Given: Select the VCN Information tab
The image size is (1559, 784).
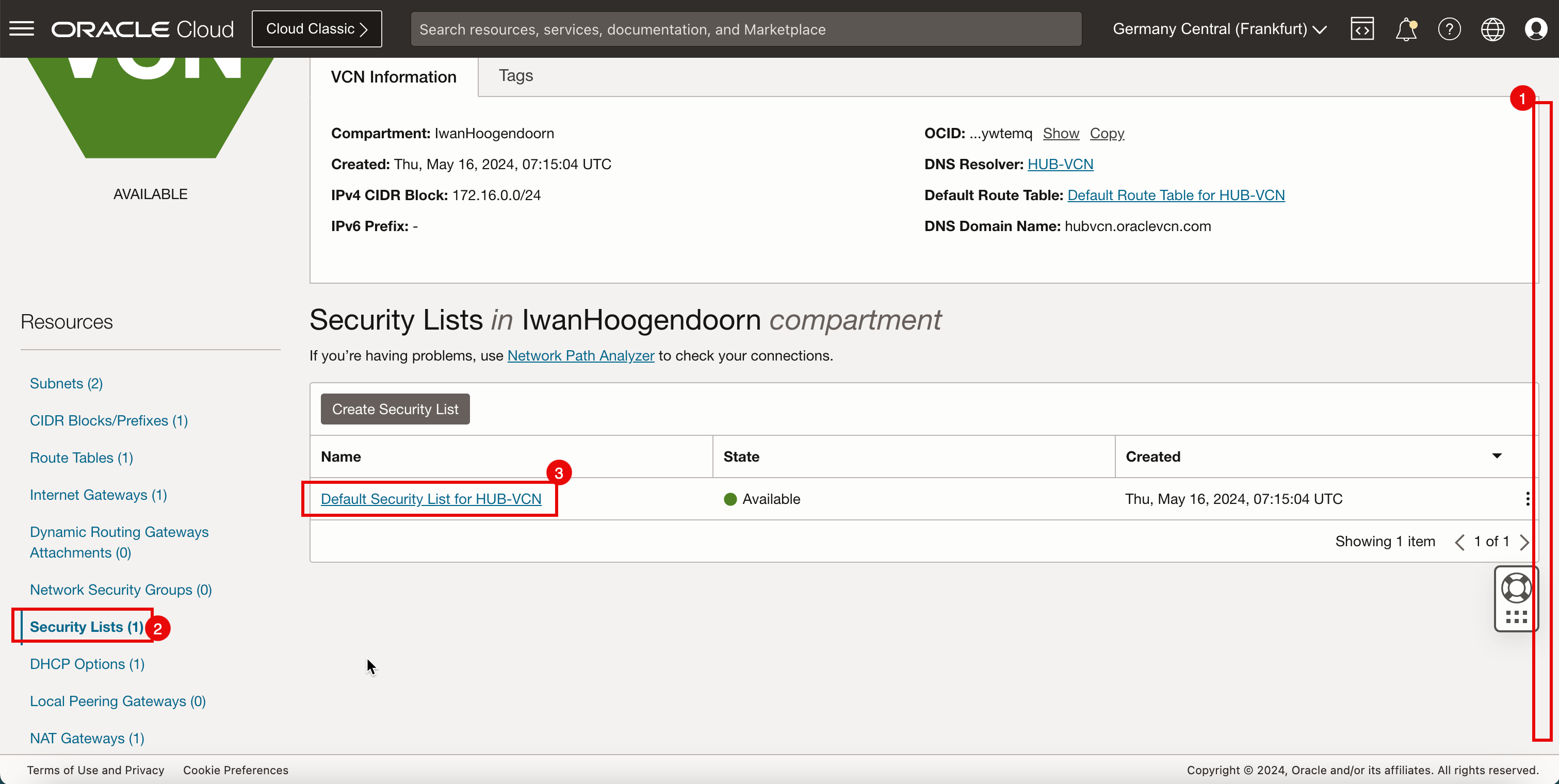Looking at the screenshot, I should pyautogui.click(x=394, y=77).
